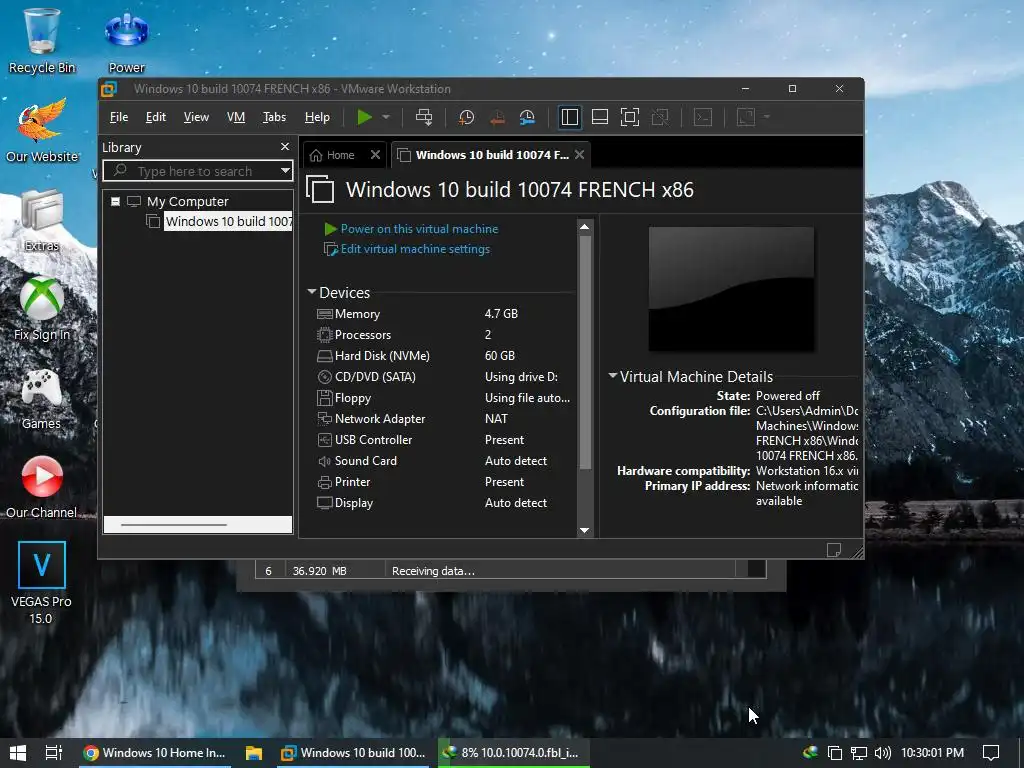Open the Library search dropdown arrow
The height and width of the screenshot is (768, 1024).
click(x=285, y=171)
